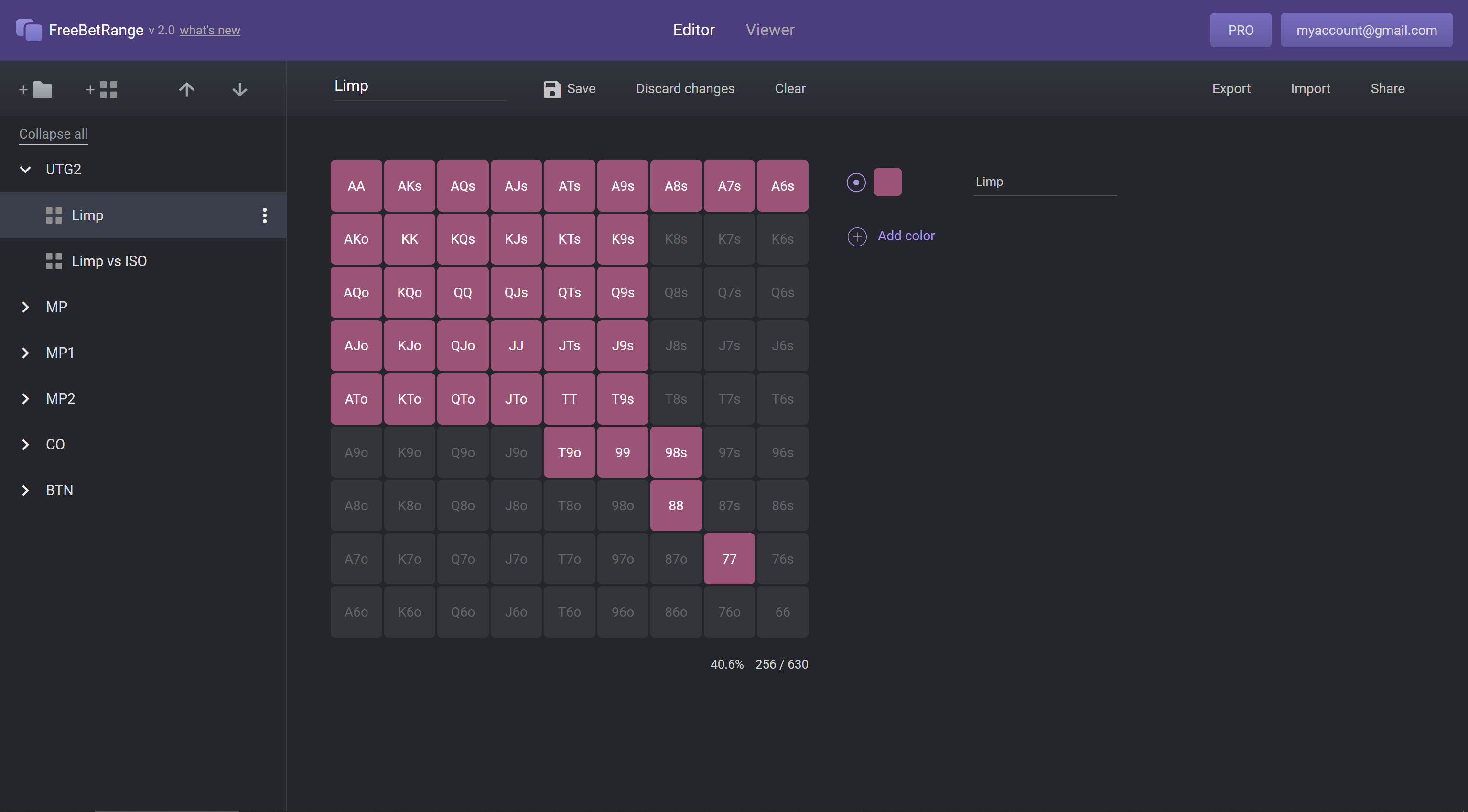Switch to the Editor tab
Screen dimensions: 1468x812
click(x=693, y=29)
